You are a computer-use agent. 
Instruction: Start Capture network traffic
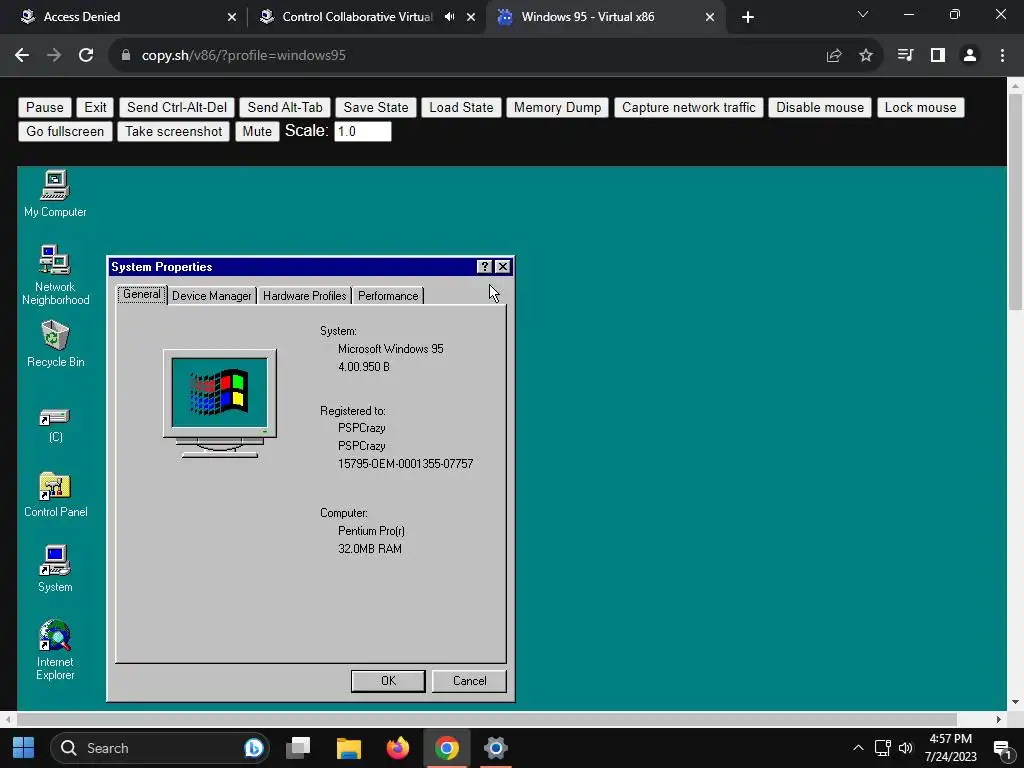pos(689,107)
